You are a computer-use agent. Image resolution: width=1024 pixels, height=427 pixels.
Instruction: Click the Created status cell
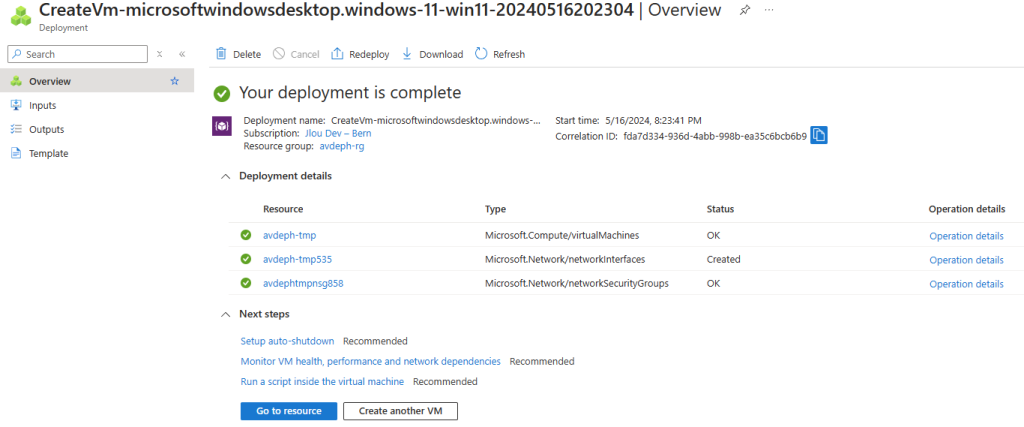pyautogui.click(x=724, y=259)
